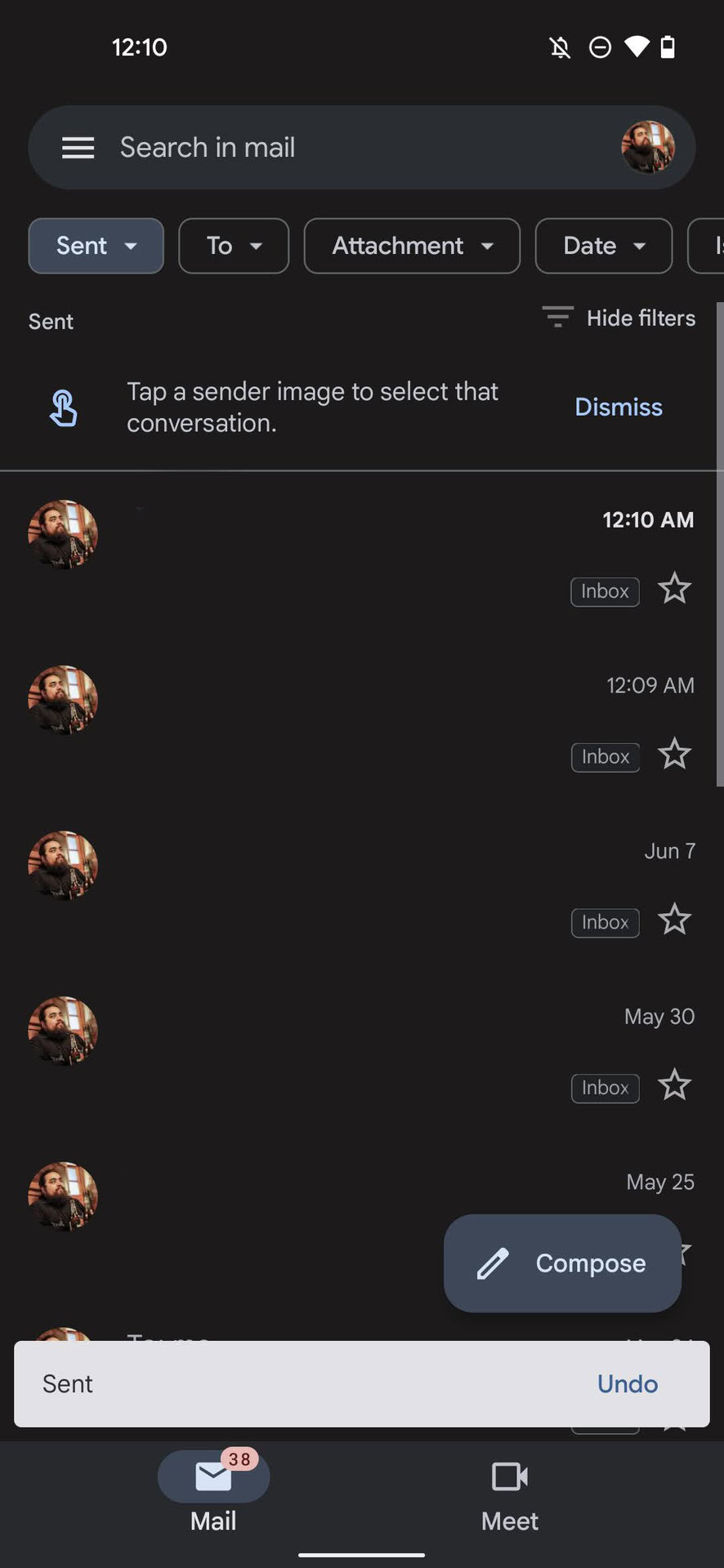Star the 12:10 AM email
The image size is (724, 1568).
click(675, 589)
